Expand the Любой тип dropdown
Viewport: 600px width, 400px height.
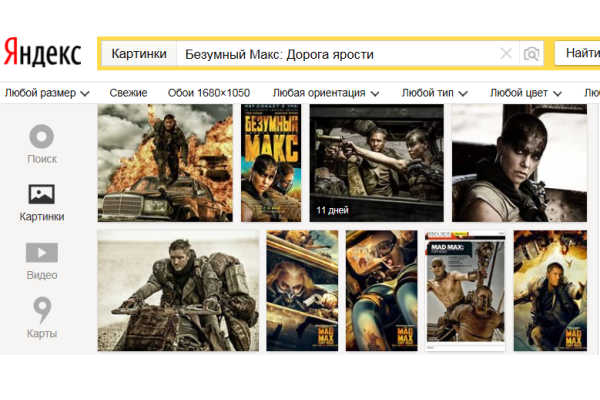pyautogui.click(x=434, y=93)
